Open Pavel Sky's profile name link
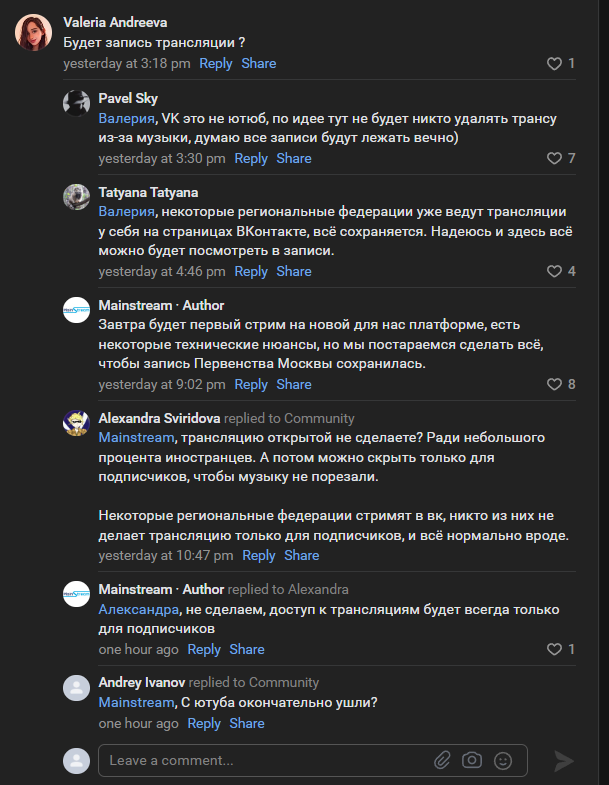Screen dimensions: 609x785 click(x=128, y=98)
